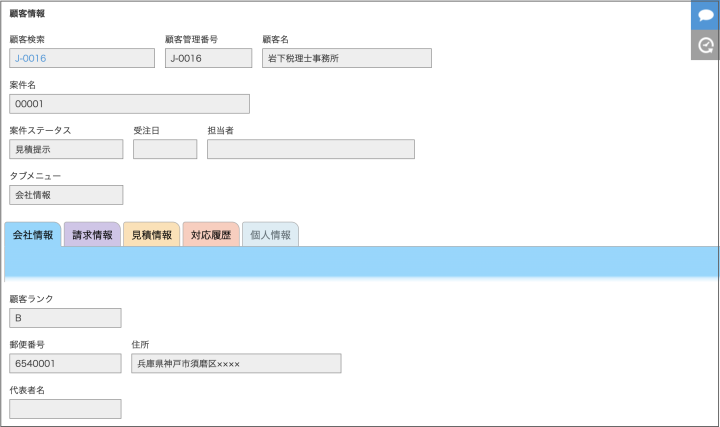
Task: Select the empty 担当者 field
Action: pyautogui.click(x=310, y=149)
